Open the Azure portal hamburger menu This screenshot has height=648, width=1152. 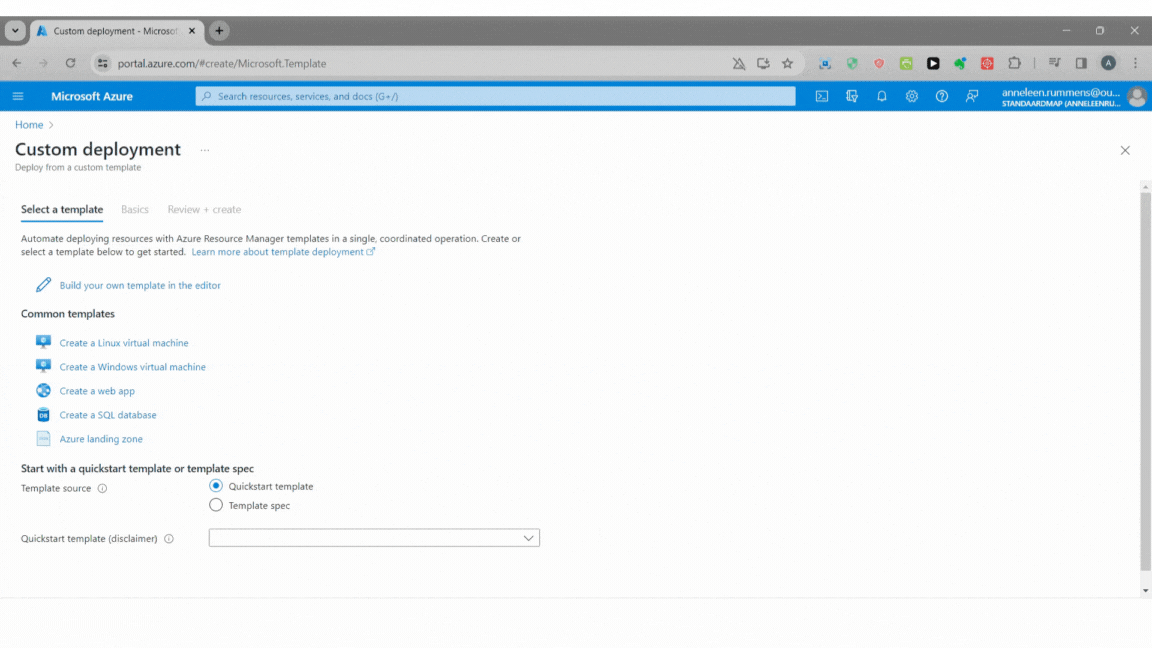(x=18, y=96)
